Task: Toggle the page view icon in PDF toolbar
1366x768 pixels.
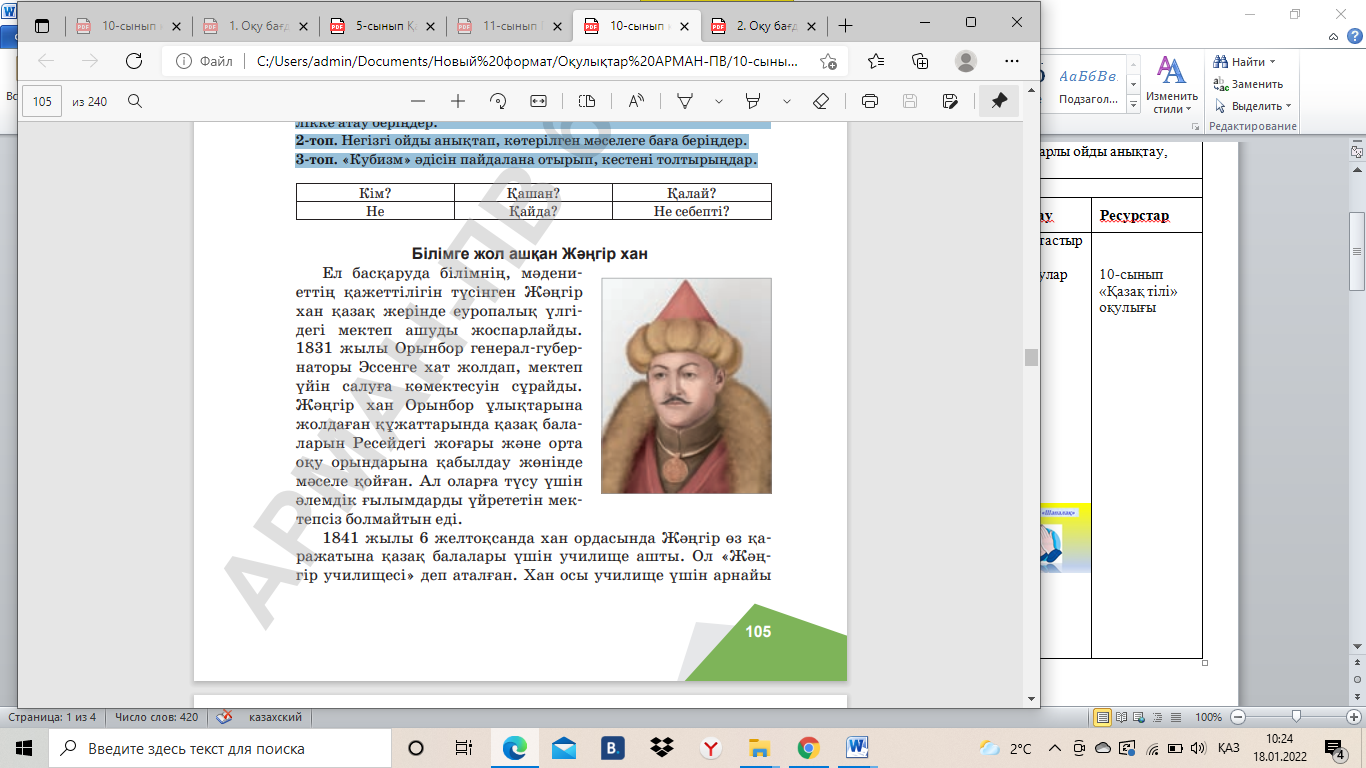Action: (587, 101)
